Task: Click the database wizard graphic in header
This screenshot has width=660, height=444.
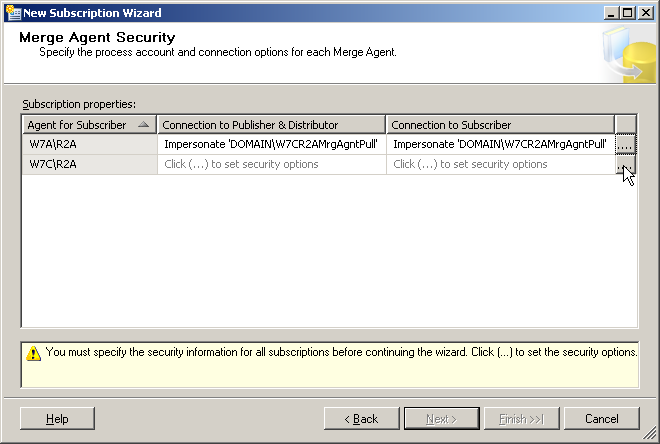Action: tap(629, 55)
